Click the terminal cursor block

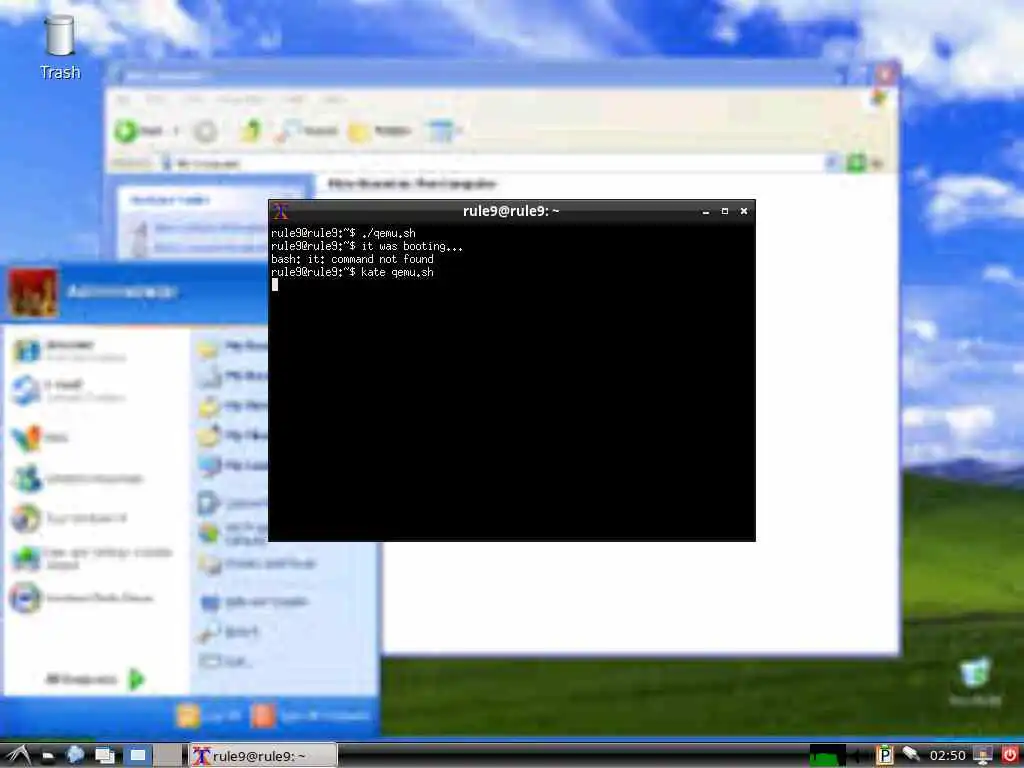275,285
